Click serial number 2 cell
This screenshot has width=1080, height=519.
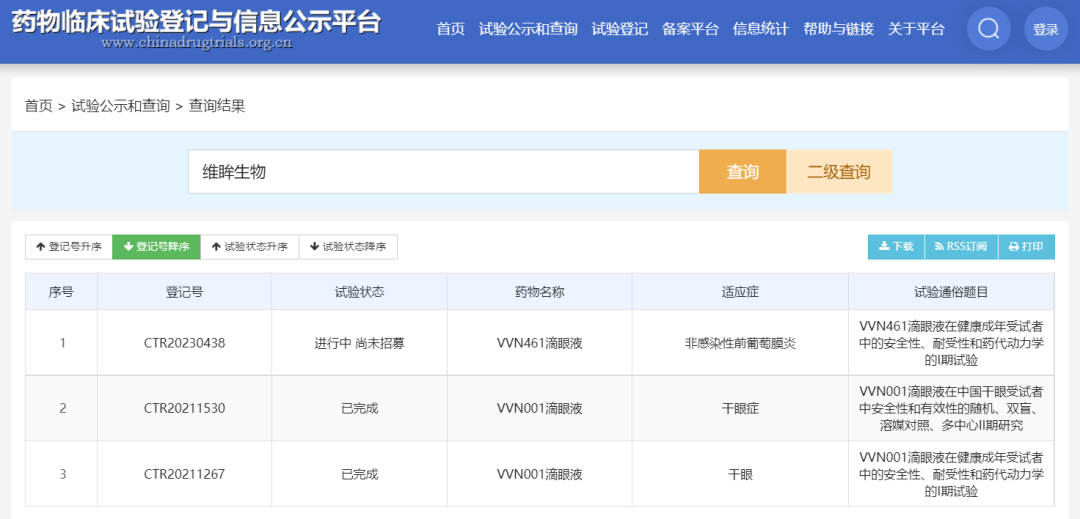63,409
